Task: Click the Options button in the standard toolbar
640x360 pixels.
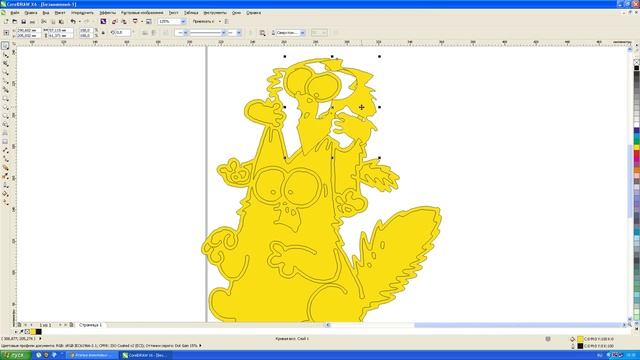Action: (227, 21)
